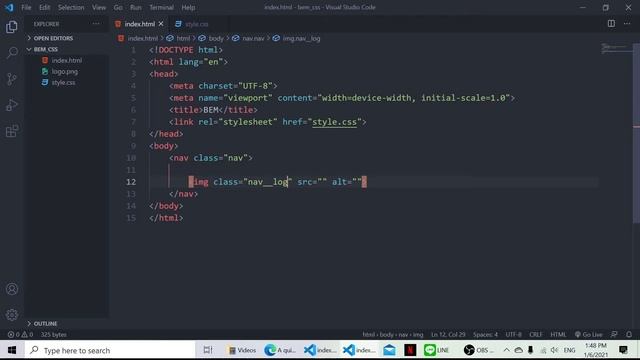Click the volume icon in system tray

554,350
